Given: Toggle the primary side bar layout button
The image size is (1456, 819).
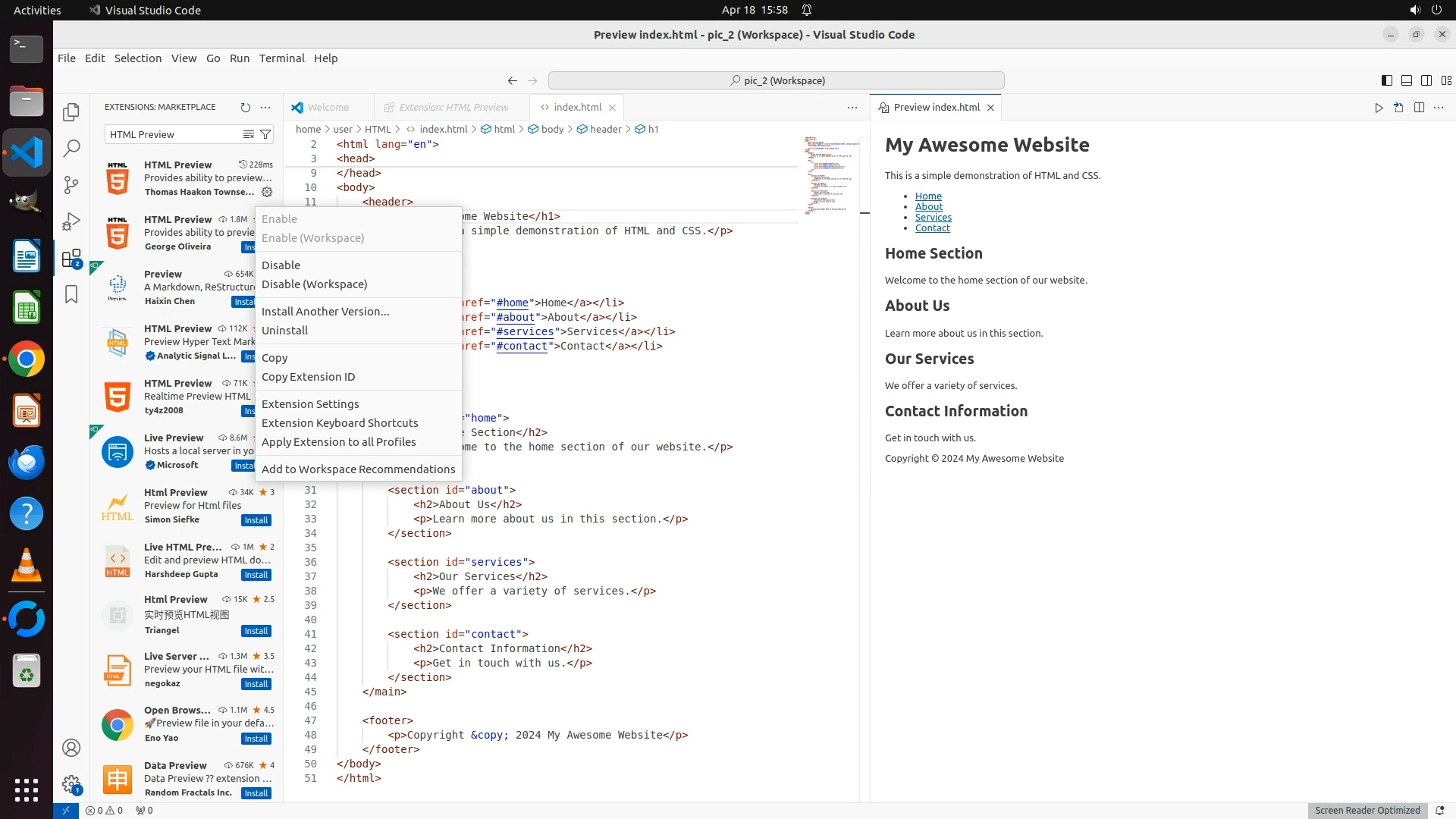Looking at the screenshot, I should 1386,80.
